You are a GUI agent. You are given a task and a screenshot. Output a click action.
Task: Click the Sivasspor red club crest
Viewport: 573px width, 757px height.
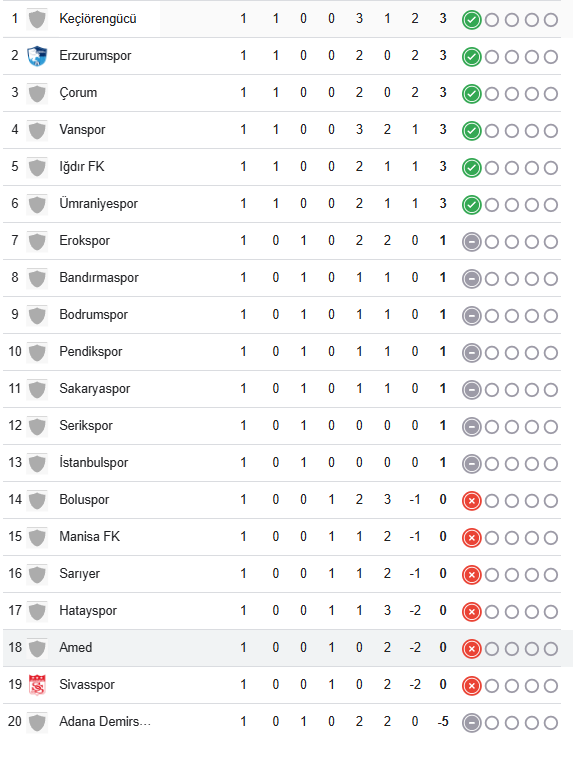[37, 685]
